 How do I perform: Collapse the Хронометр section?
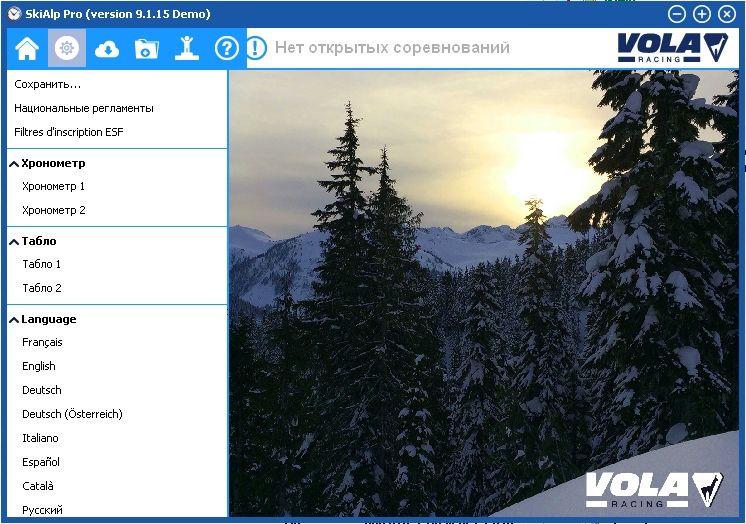[14, 164]
